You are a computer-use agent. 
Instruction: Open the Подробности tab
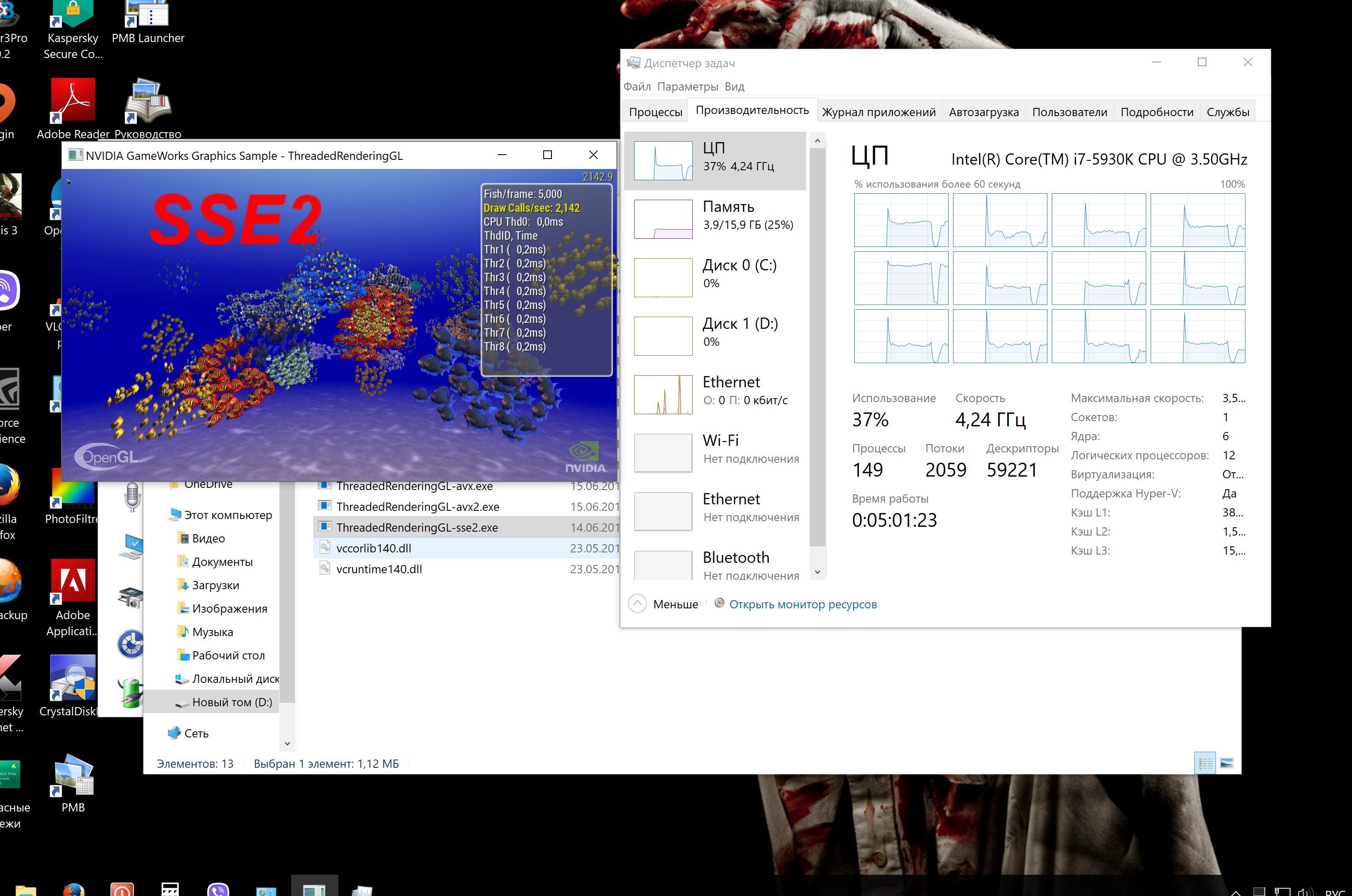point(1156,112)
